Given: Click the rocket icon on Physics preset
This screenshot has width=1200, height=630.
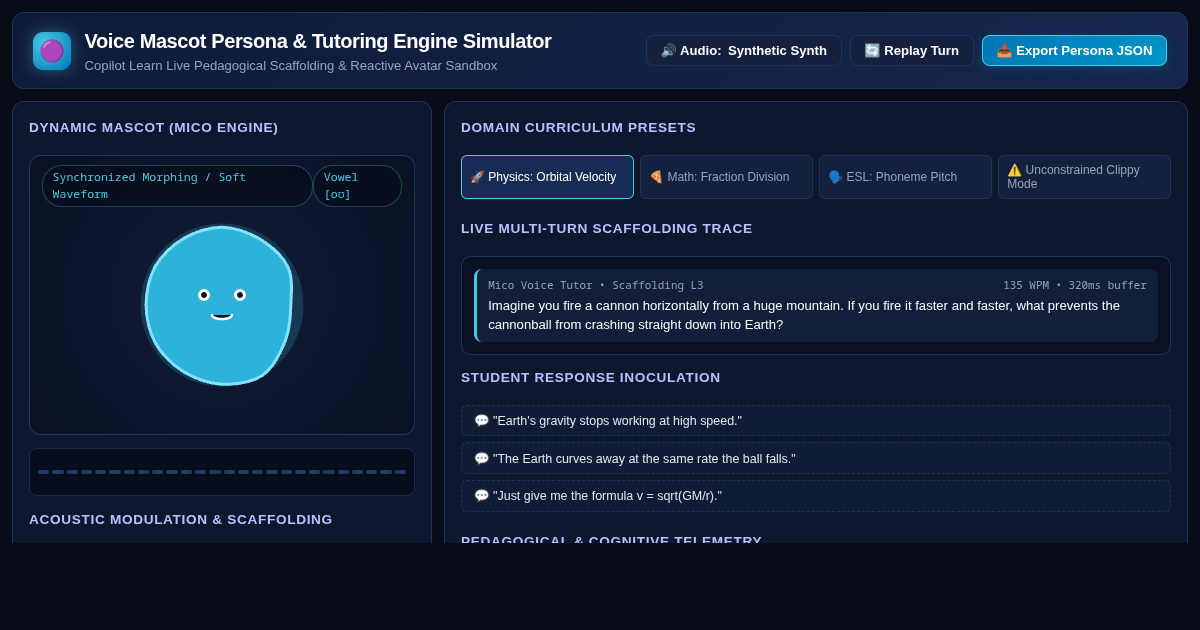Looking at the screenshot, I should pyautogui.click(x=477, y=177).
